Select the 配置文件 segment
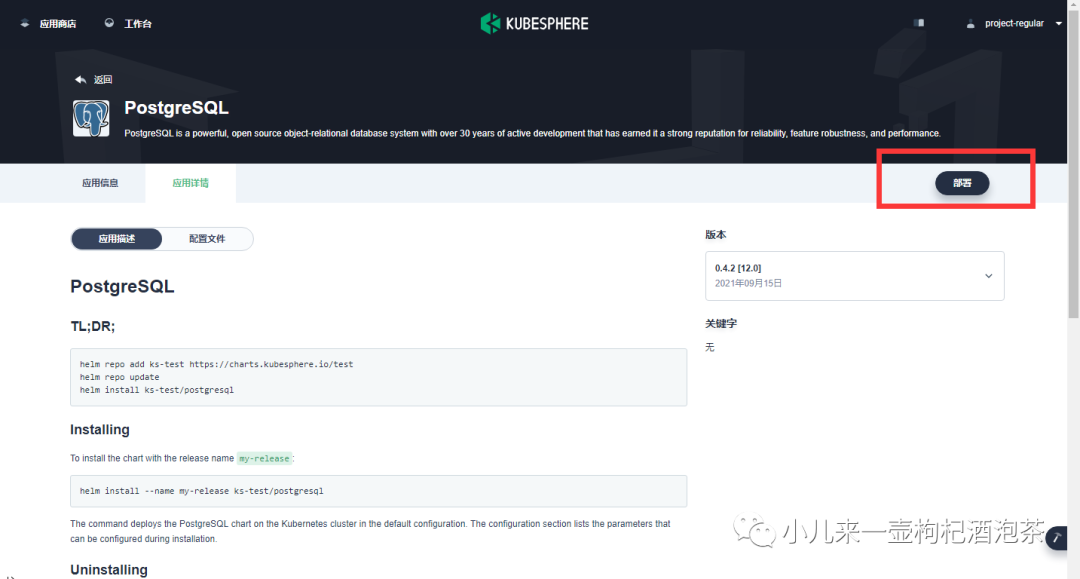The image size is (1080, 579). 207,239
